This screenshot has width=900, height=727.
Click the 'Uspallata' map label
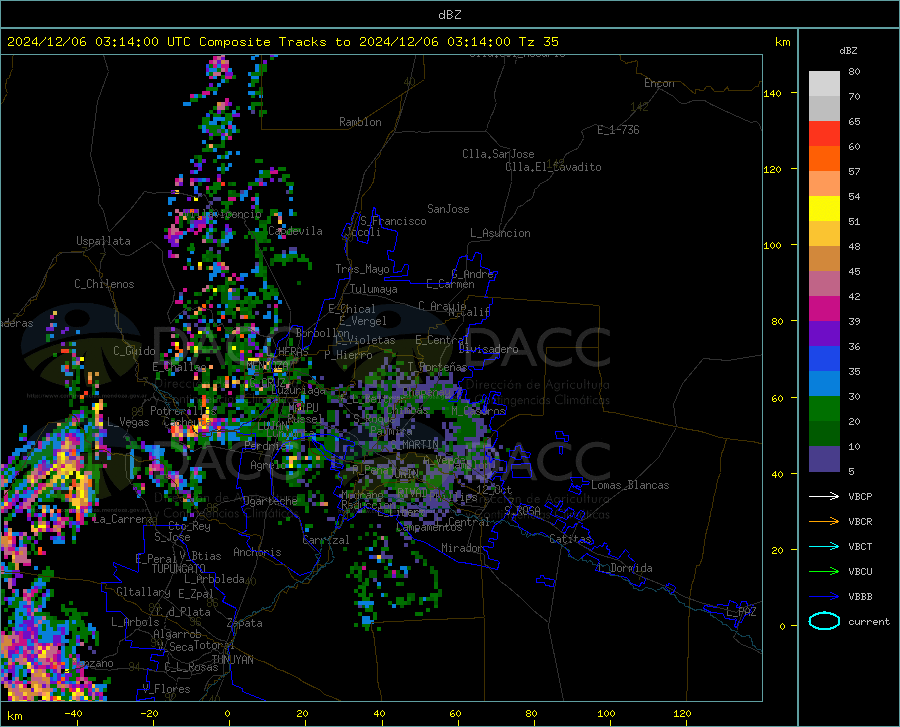[103, 241]
